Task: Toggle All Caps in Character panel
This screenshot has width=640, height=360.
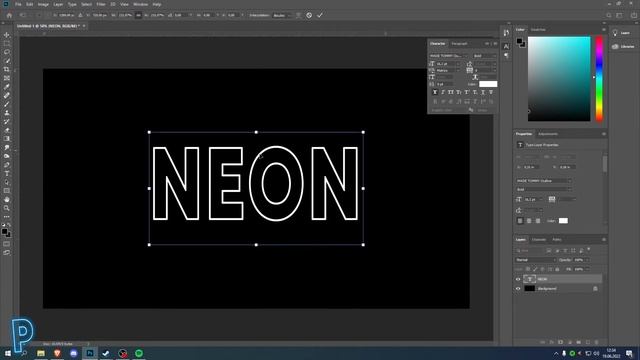Action: [x=451, y=92]
